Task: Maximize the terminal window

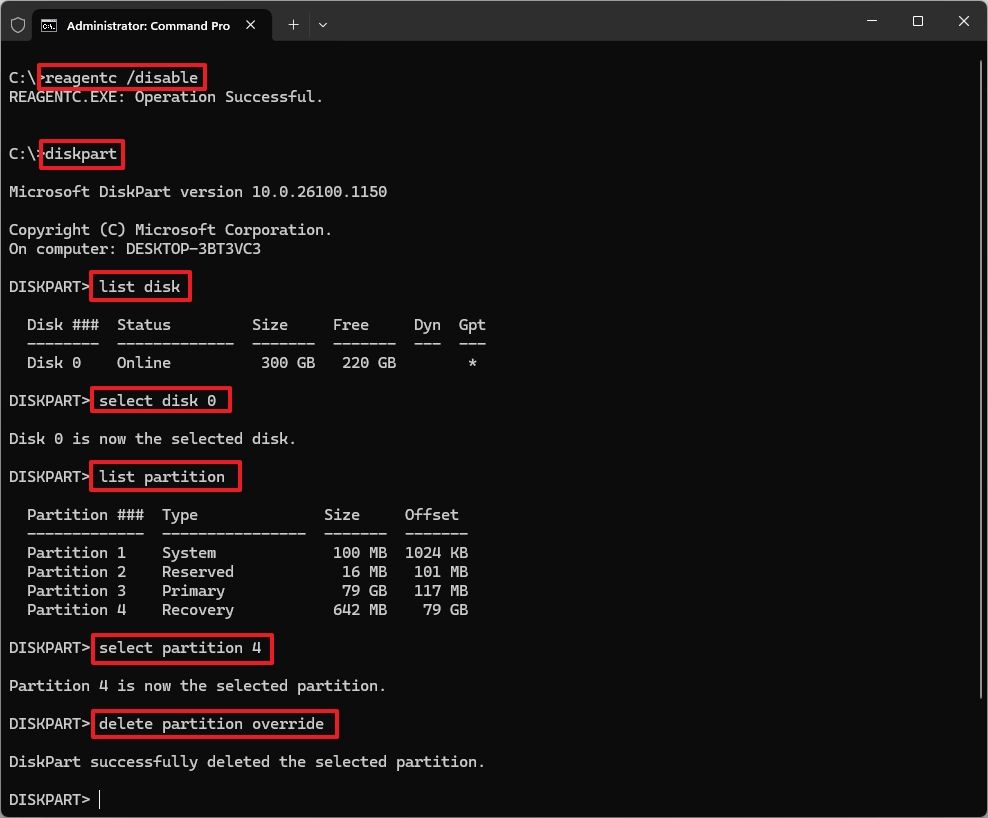Action: 918,22
